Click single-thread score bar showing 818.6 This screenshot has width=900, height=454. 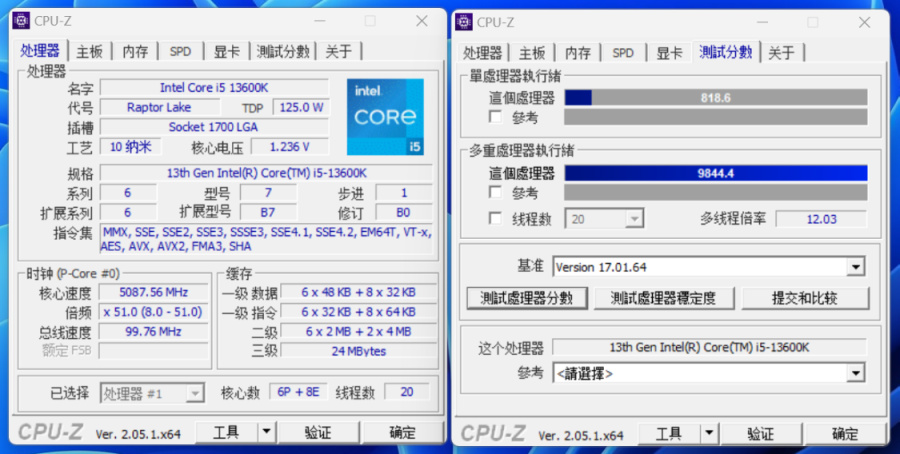(716, 98)
